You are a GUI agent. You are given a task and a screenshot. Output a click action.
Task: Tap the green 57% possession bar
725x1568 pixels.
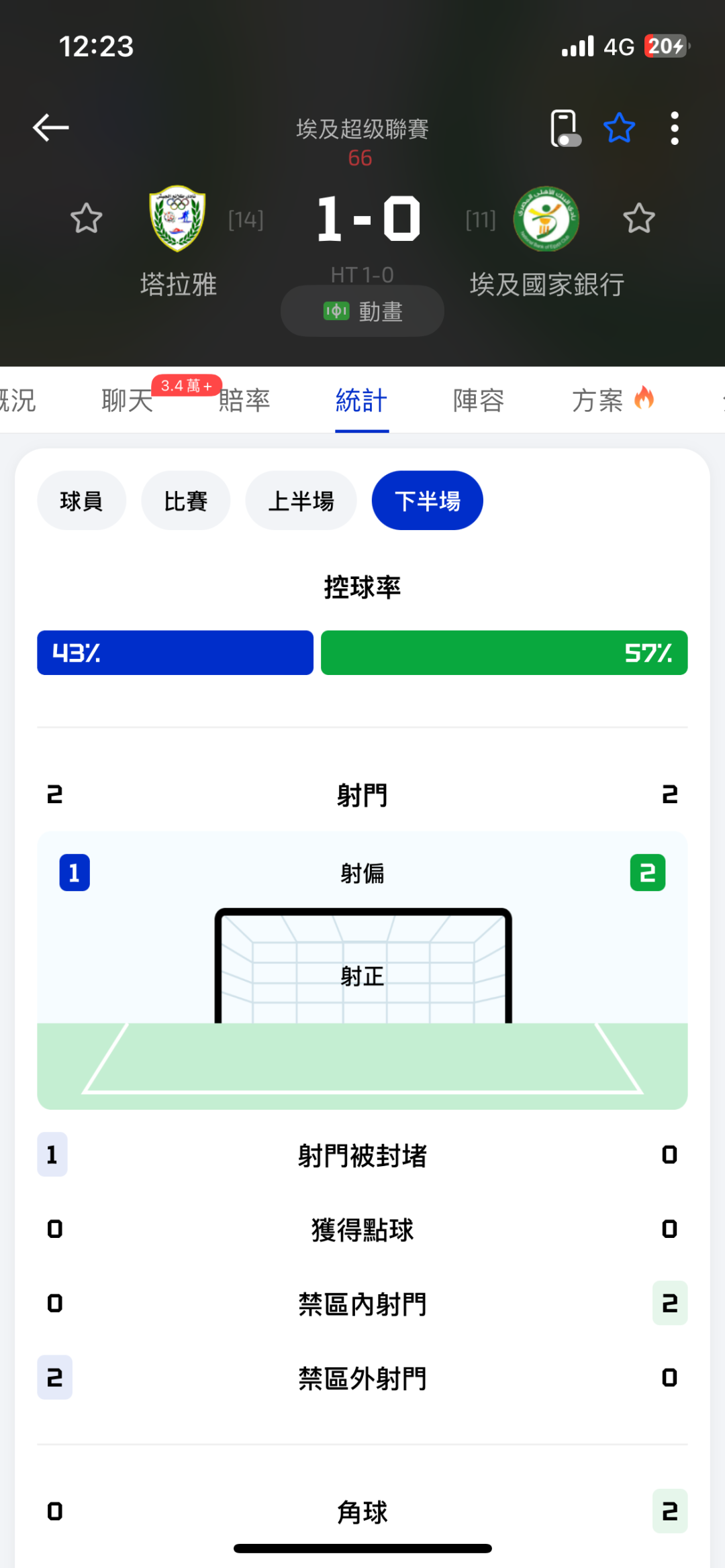tap(504, 653)
